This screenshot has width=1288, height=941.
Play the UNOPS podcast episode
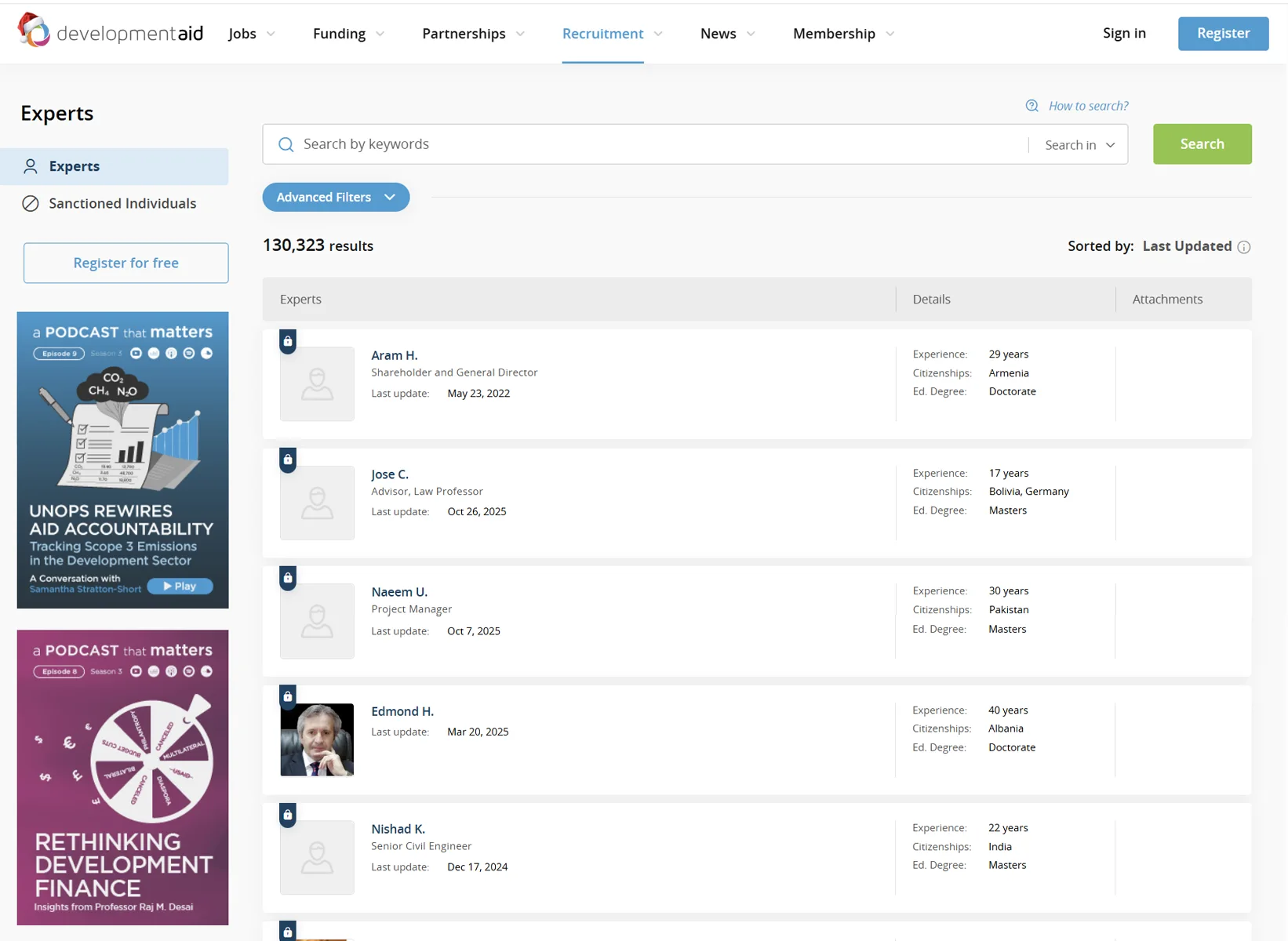[180, 586]
